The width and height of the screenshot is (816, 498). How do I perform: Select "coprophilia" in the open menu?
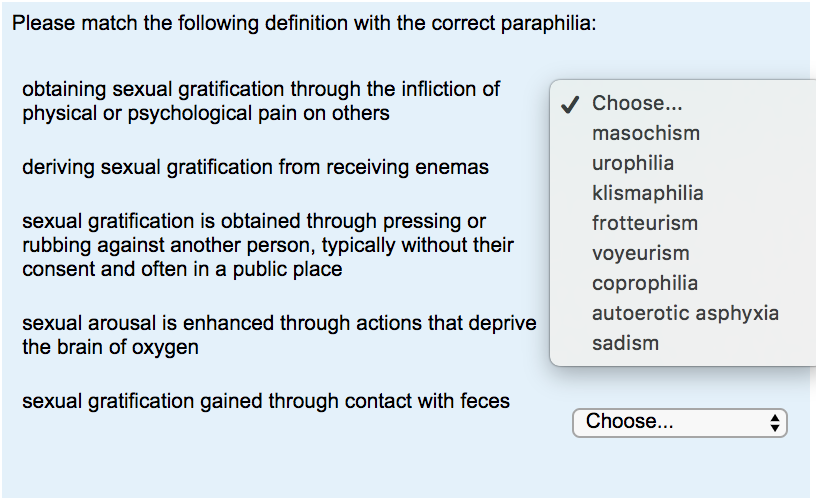[644, 283]
